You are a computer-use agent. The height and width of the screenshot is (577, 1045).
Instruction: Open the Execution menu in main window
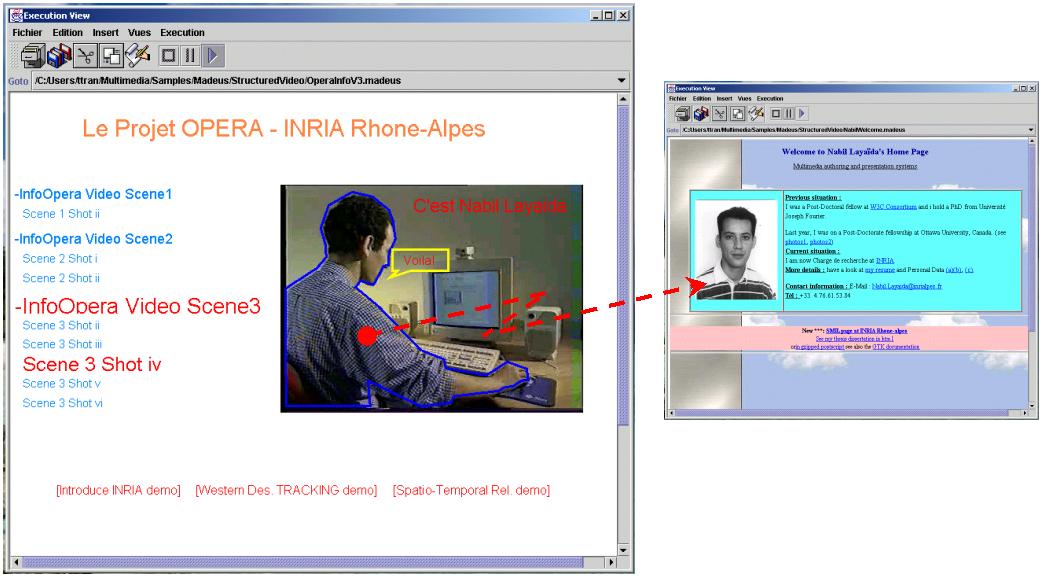tap(182, 33)
